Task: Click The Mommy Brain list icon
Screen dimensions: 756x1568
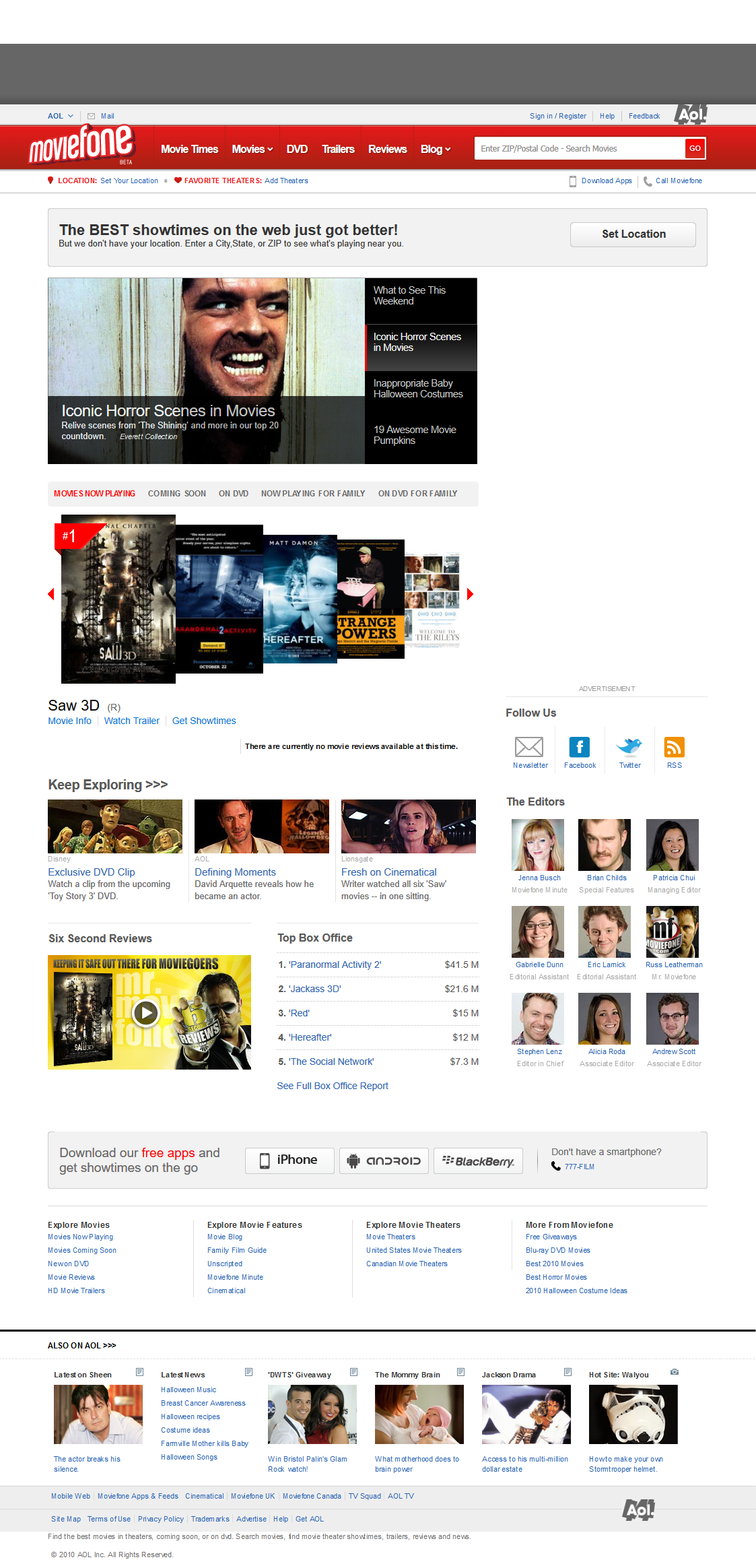Action: [x=461, y=1372]
